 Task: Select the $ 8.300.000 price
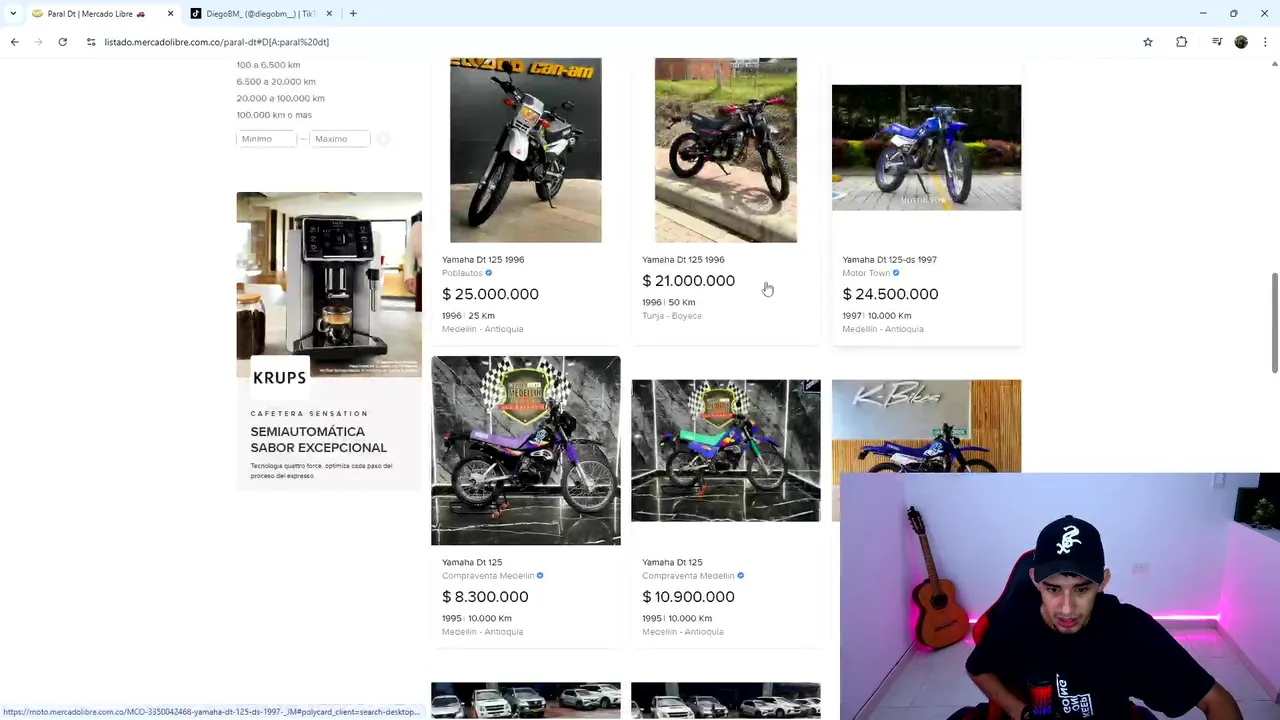pyautogui.click(x=485, y=597)
